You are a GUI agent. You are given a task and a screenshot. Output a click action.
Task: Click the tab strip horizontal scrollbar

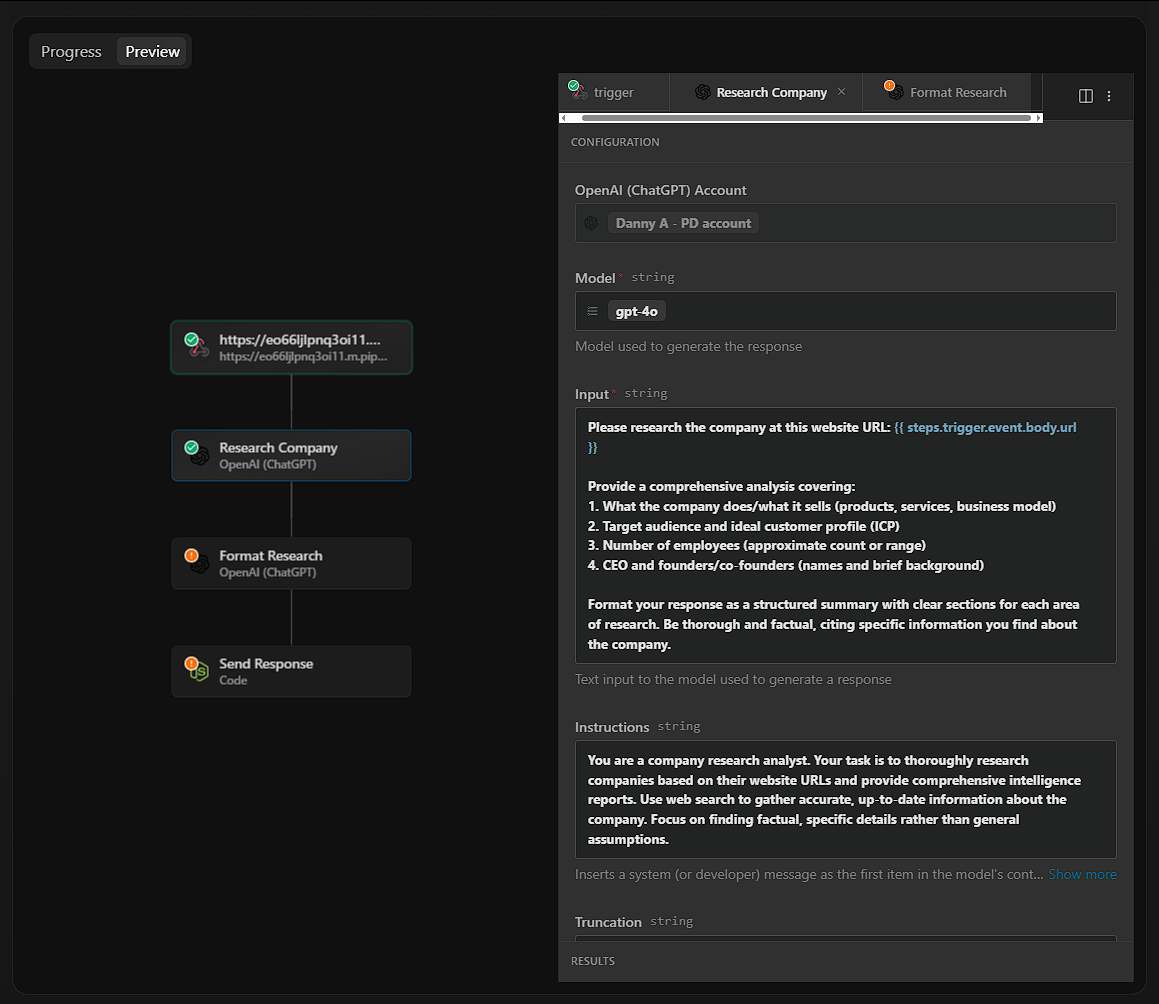click(806, 118)
